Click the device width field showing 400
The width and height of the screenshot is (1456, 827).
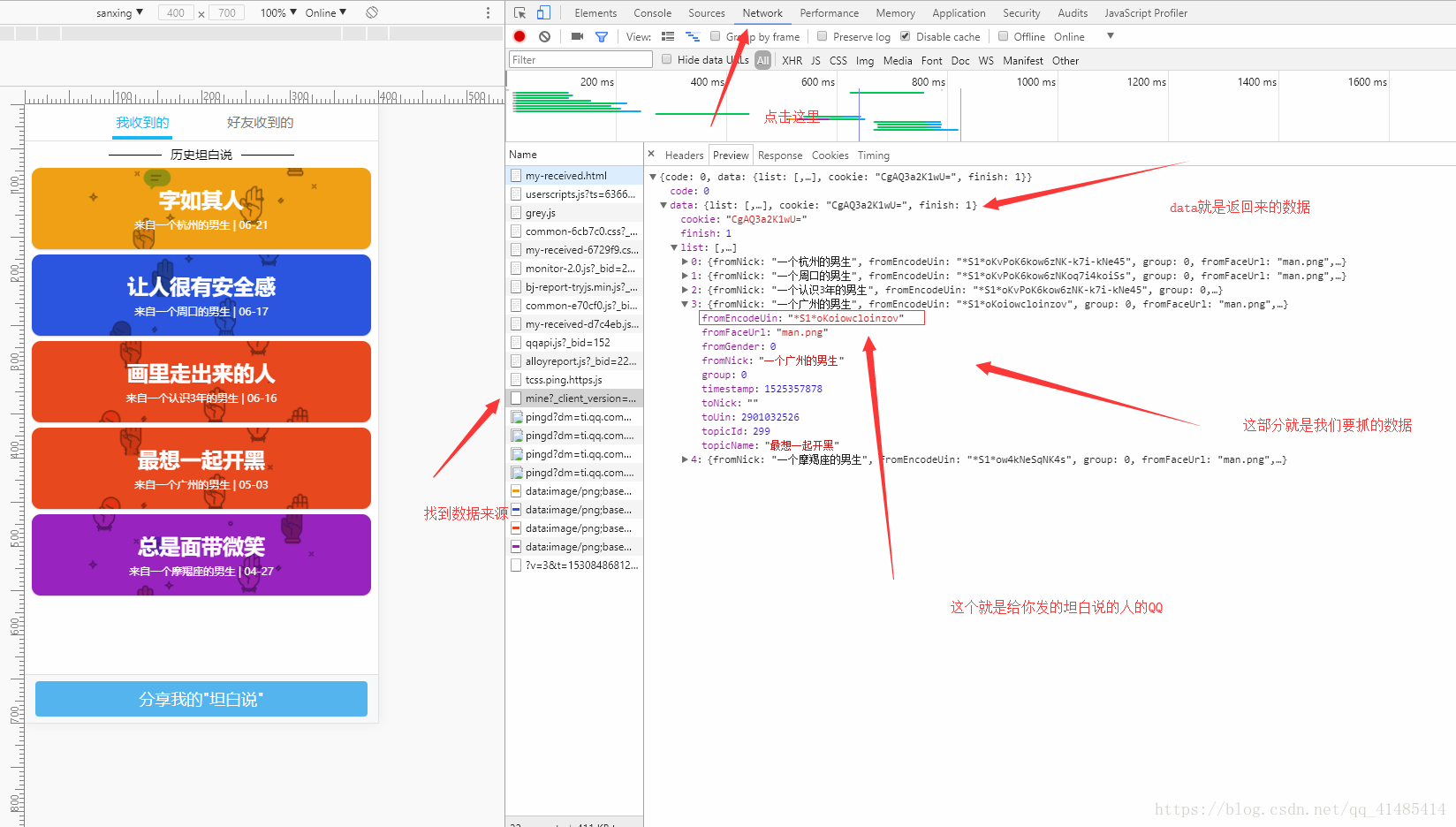coord(176,13)
